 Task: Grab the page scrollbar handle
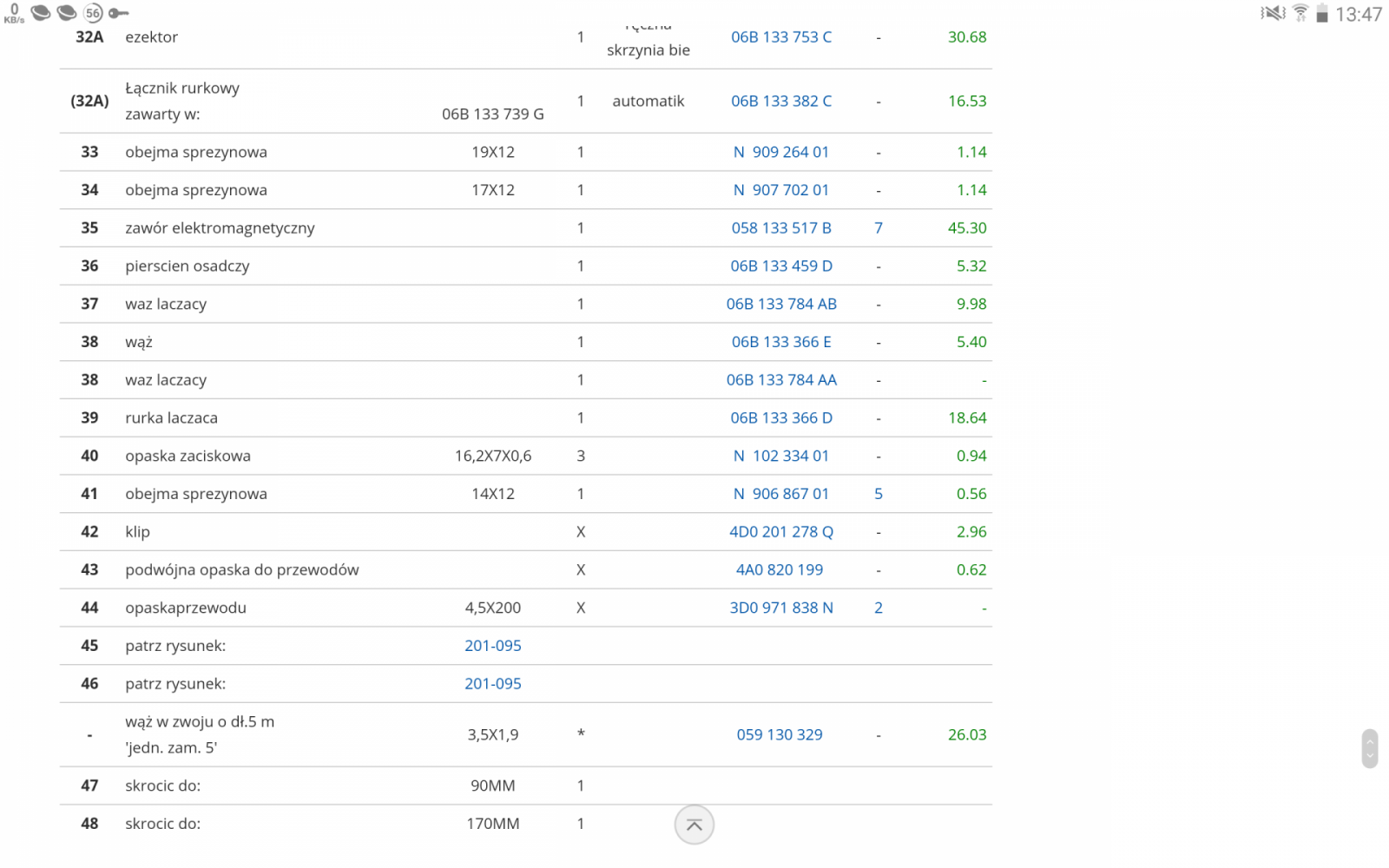pos(1370,748)
